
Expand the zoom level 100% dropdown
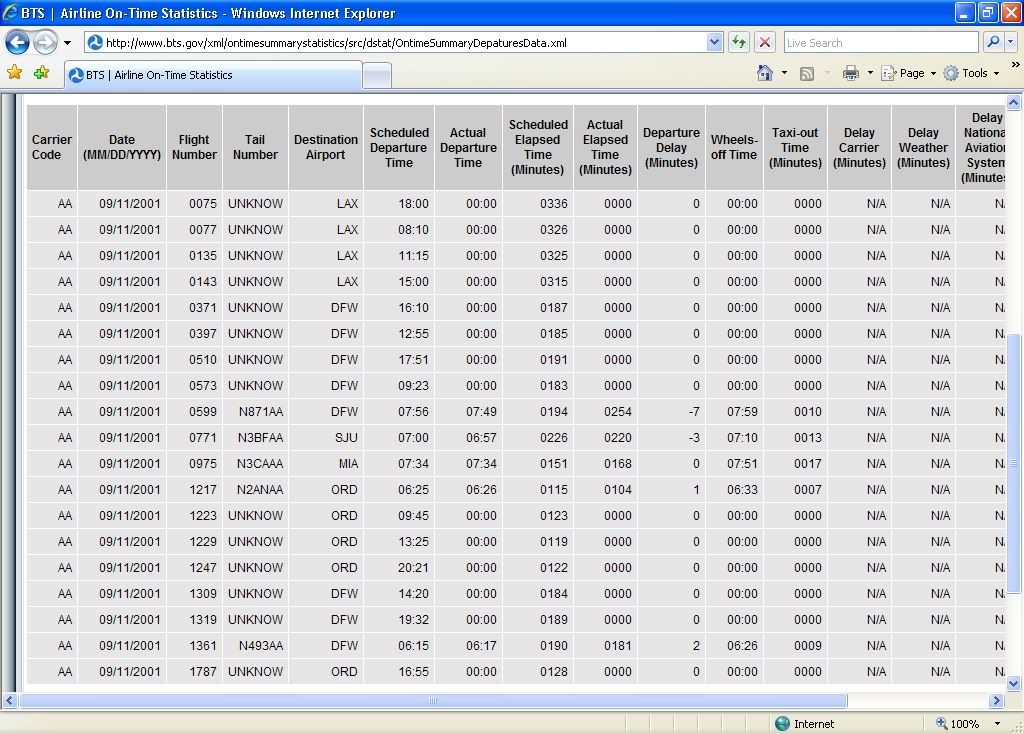point(996,723)
